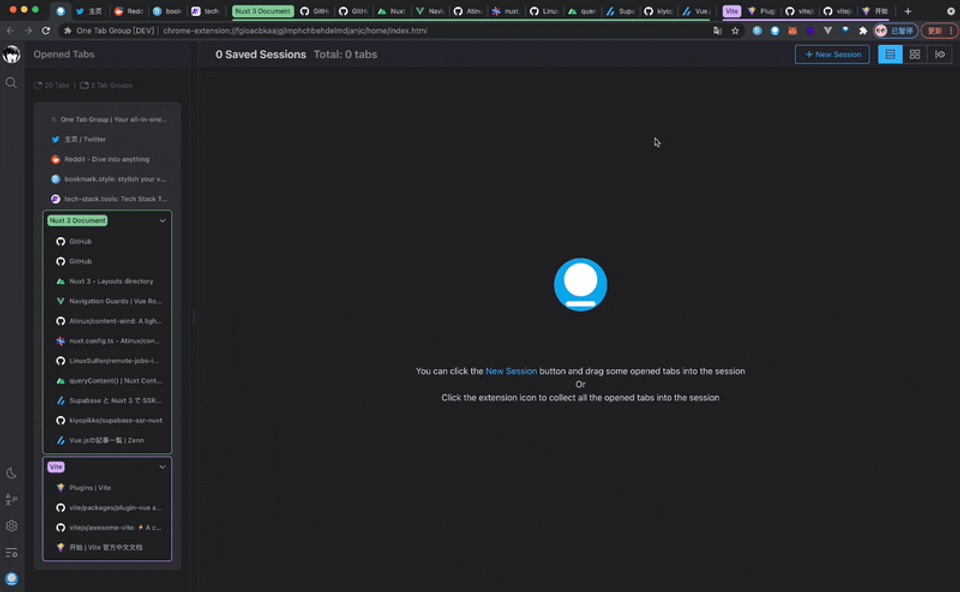Click the translate page icon in address bar
The width and height of the screenshot is (960, 592).
pos(717,31)
